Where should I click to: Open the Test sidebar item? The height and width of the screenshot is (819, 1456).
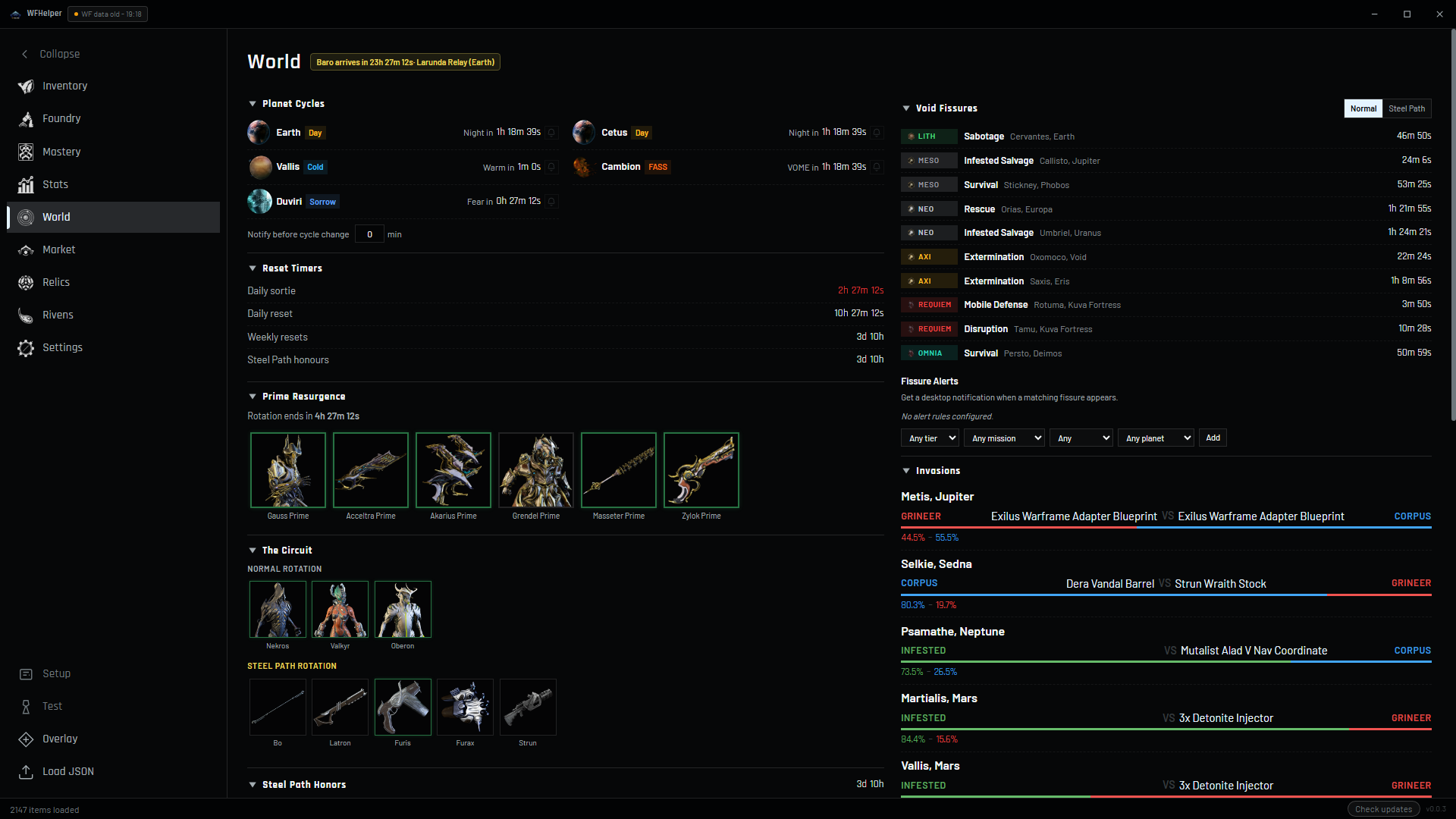click(x=114, y=706)
